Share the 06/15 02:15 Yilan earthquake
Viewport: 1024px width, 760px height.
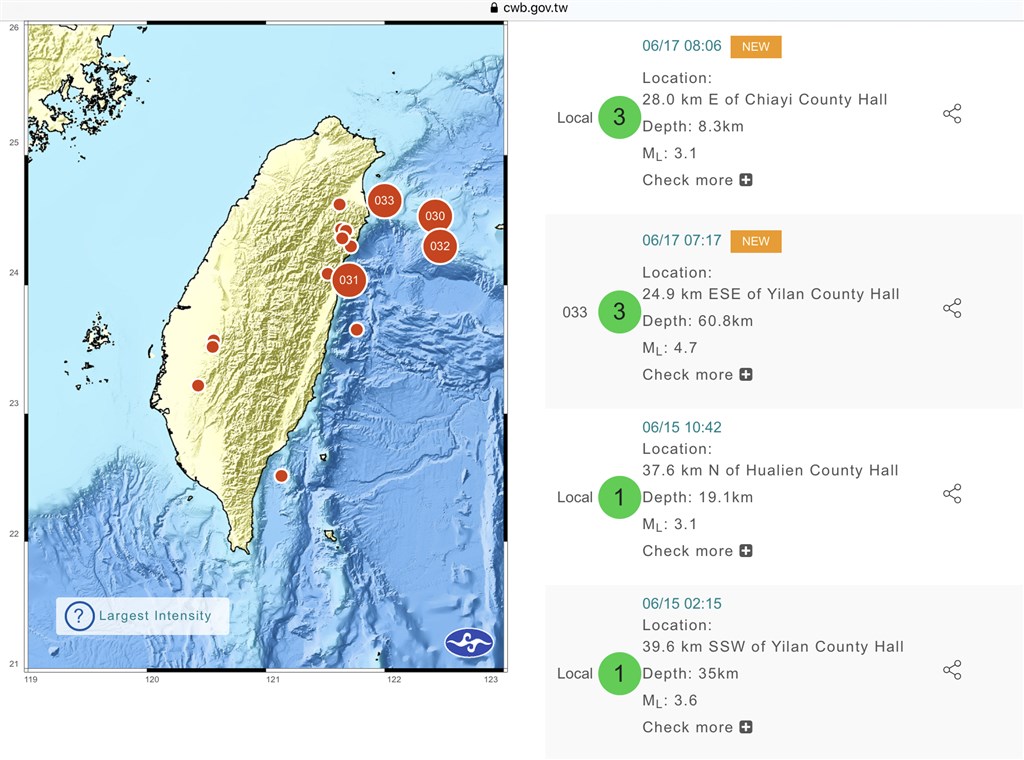point(952,669)
